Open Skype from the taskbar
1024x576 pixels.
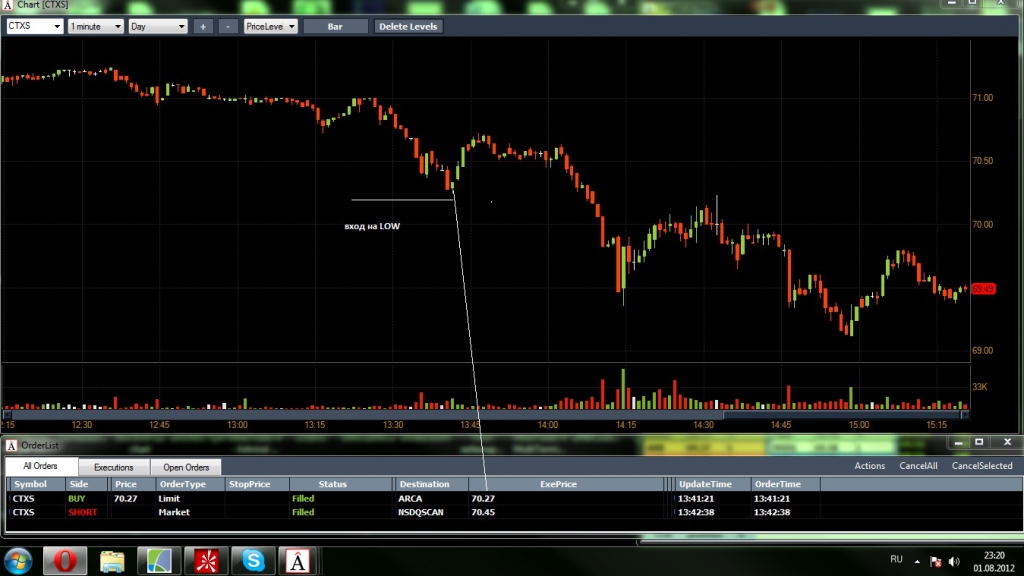pos(254,560)
